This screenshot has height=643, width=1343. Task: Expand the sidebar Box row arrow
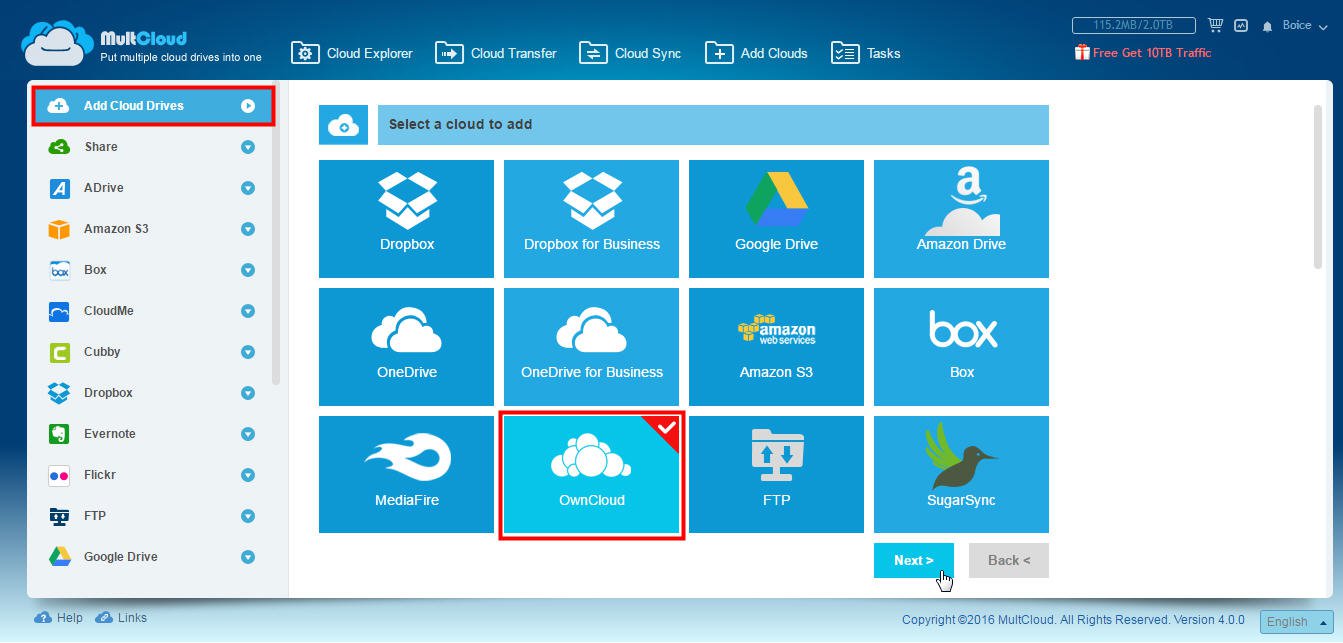248,270
